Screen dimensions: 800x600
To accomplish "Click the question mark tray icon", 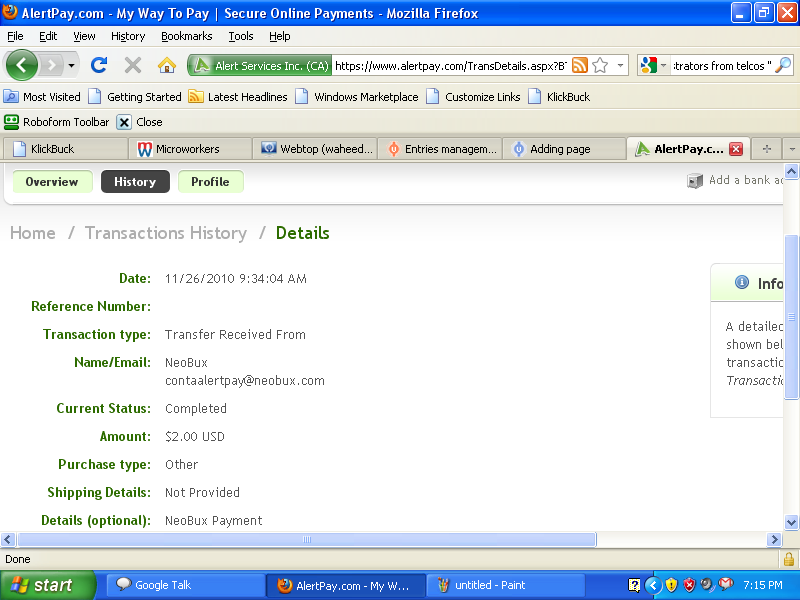I will tap(634, 585).
